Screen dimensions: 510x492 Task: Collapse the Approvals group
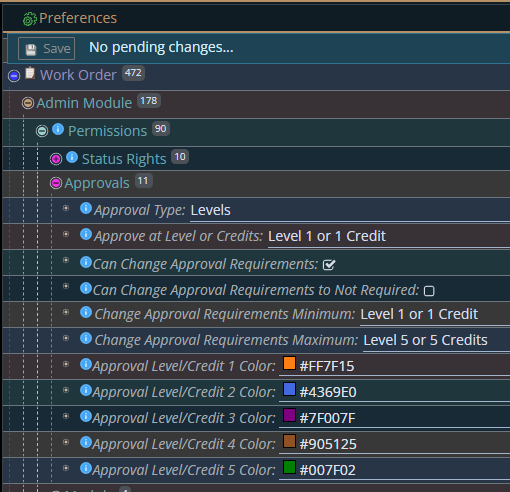(x=56, y=183)
